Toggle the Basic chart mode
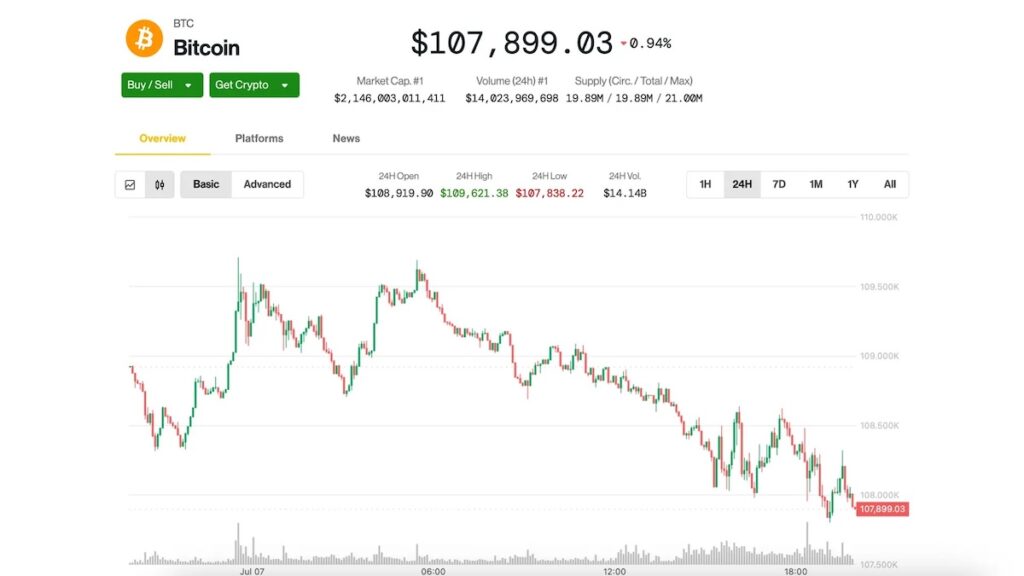Screen dimensions: 1024x576 (206, 185)
